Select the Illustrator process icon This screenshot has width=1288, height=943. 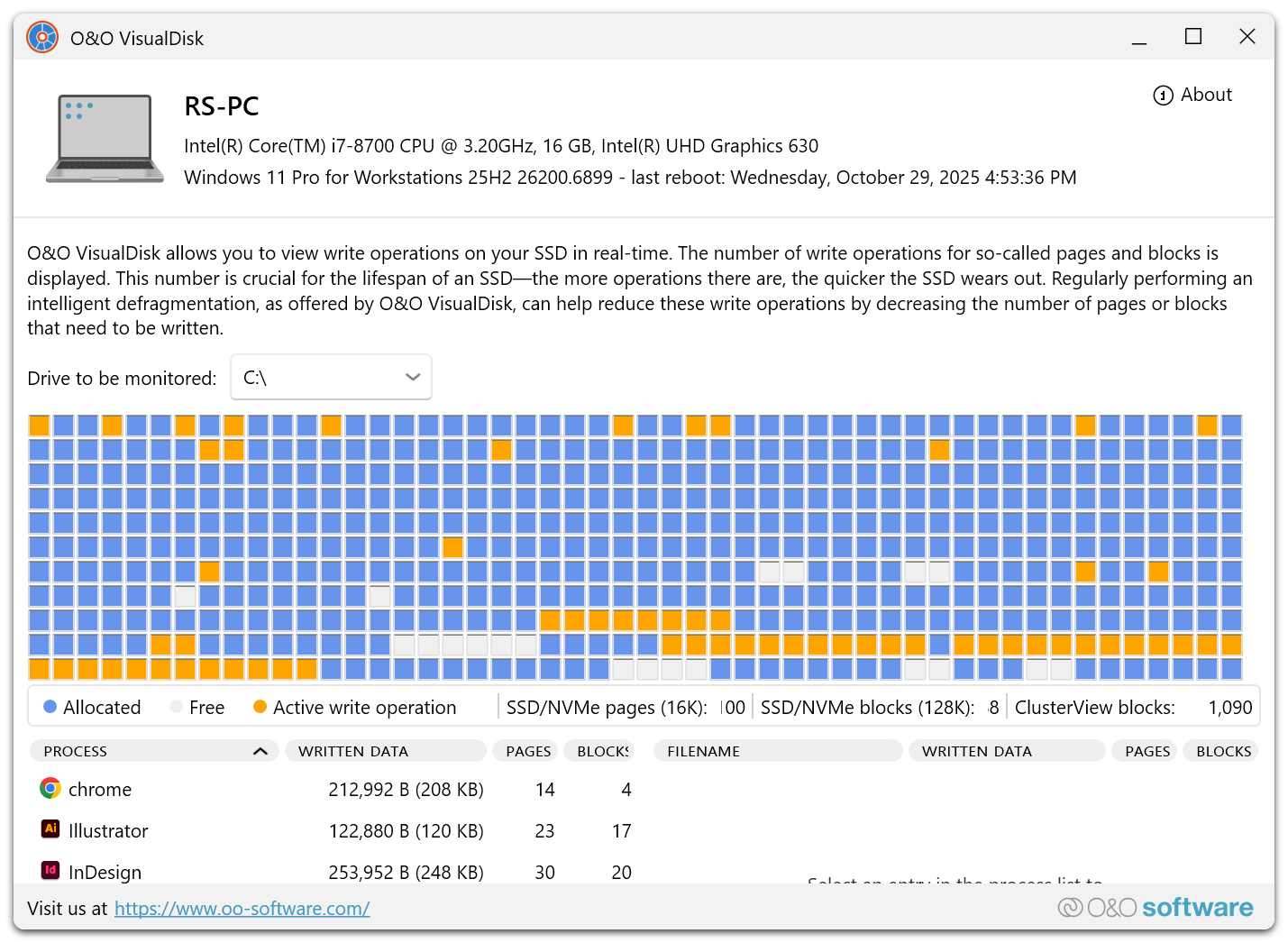point(50,829)
